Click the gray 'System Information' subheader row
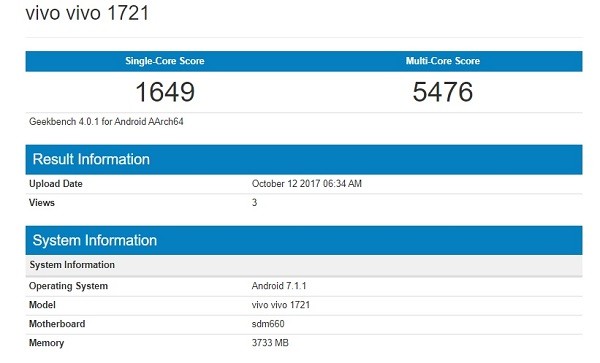 coord(304,265)
